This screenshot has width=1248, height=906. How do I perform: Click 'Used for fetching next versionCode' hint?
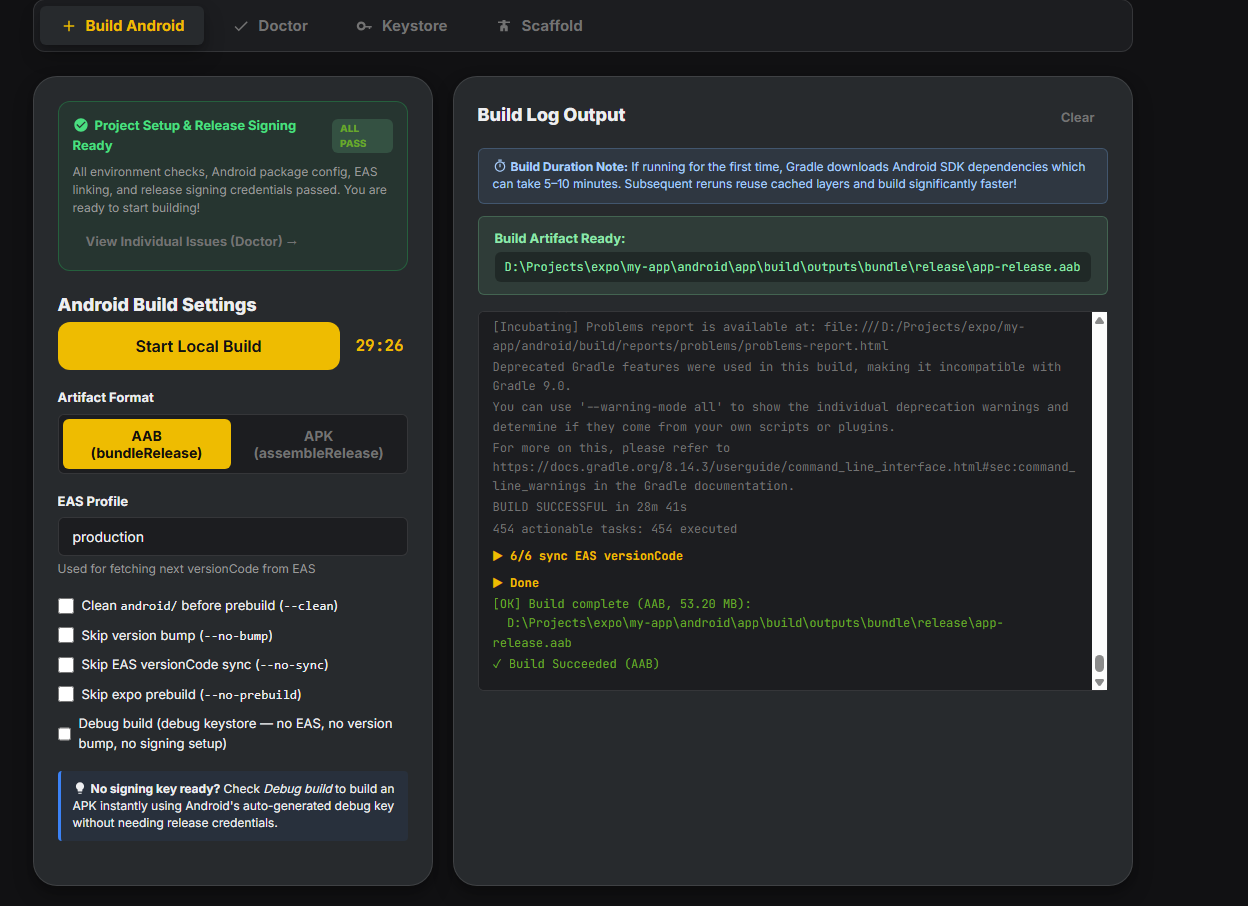coord(187,569)
